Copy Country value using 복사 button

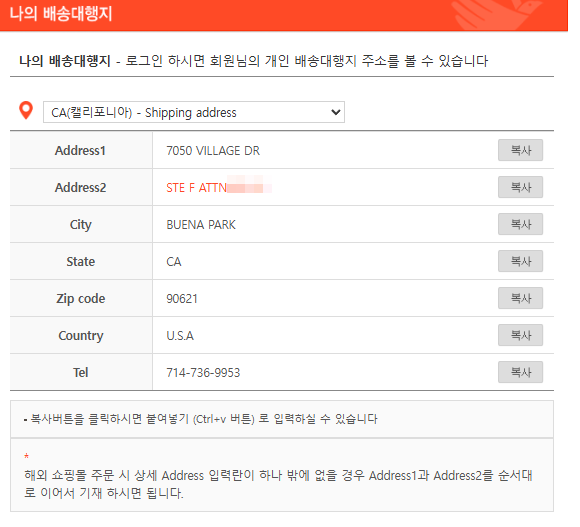pyautogui.click(x=520, y=335)
